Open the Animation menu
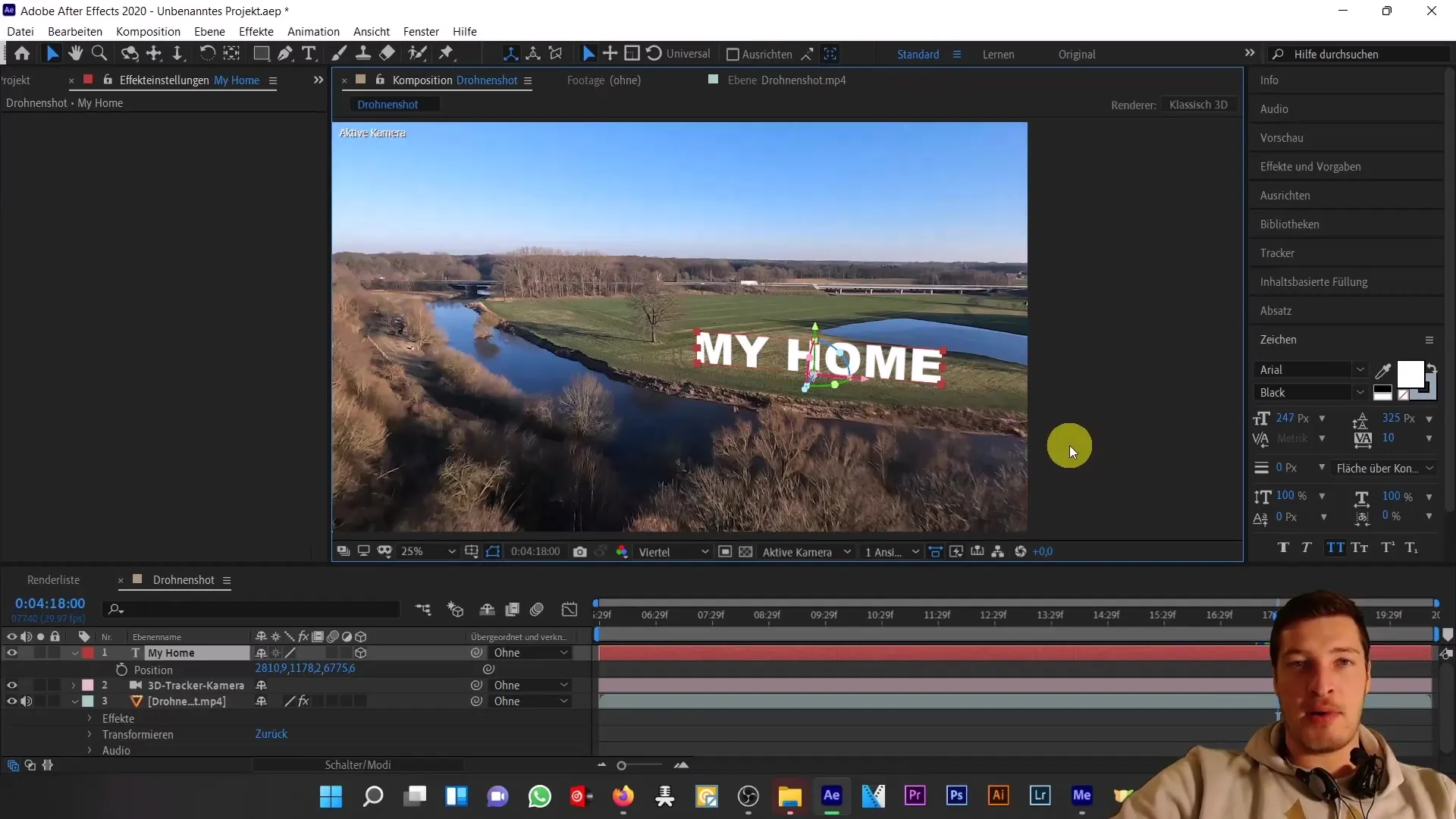 click(313, 32)
